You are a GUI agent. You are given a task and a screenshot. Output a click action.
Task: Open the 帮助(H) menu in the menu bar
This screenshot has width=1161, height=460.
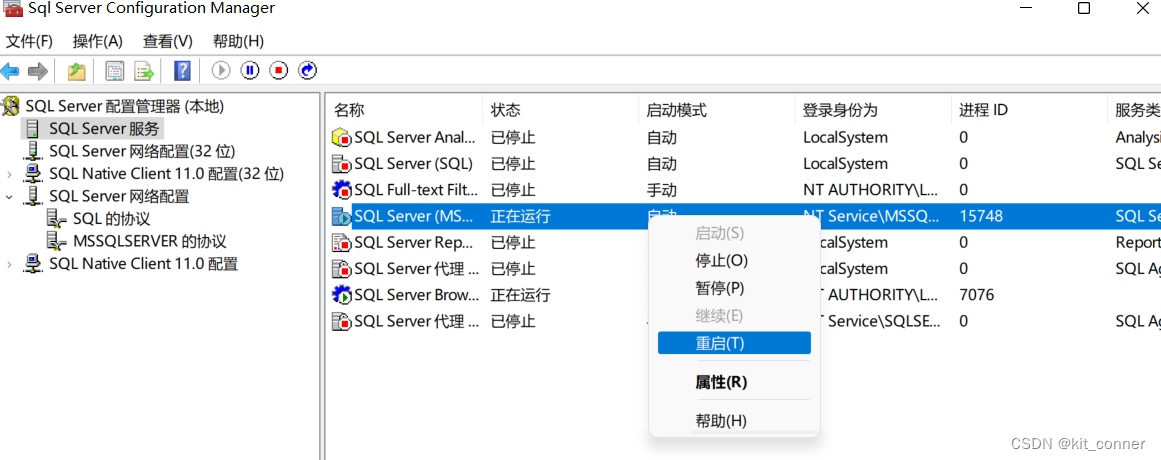click(x=238, y=41)
